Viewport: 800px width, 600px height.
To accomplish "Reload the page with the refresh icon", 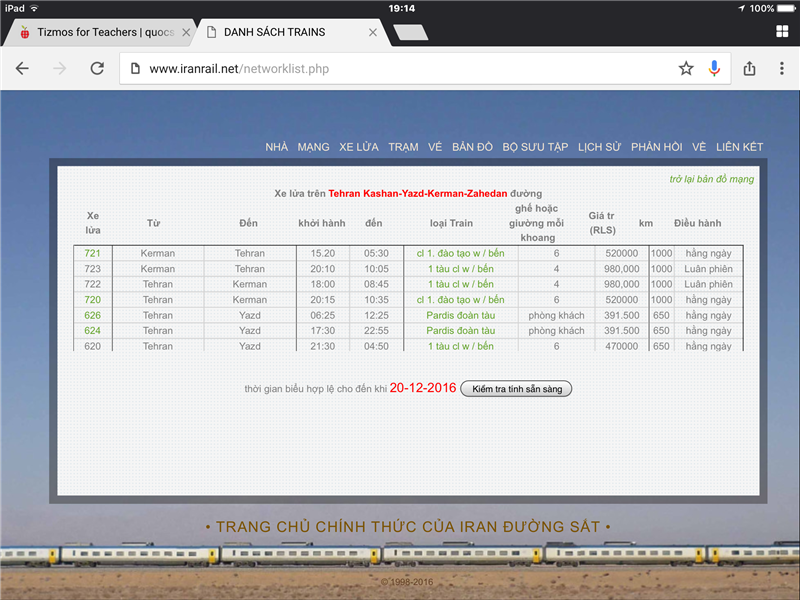I will coord(97,68).
